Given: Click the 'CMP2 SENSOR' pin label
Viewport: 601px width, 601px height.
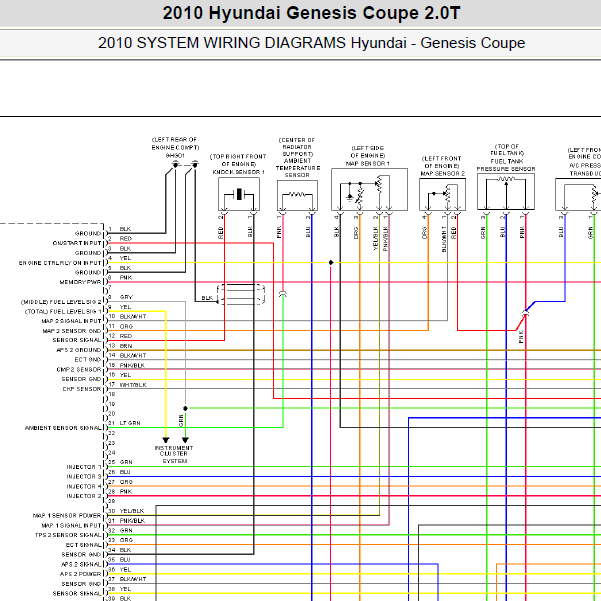Looking at the screenshot, I should point(79,370).
